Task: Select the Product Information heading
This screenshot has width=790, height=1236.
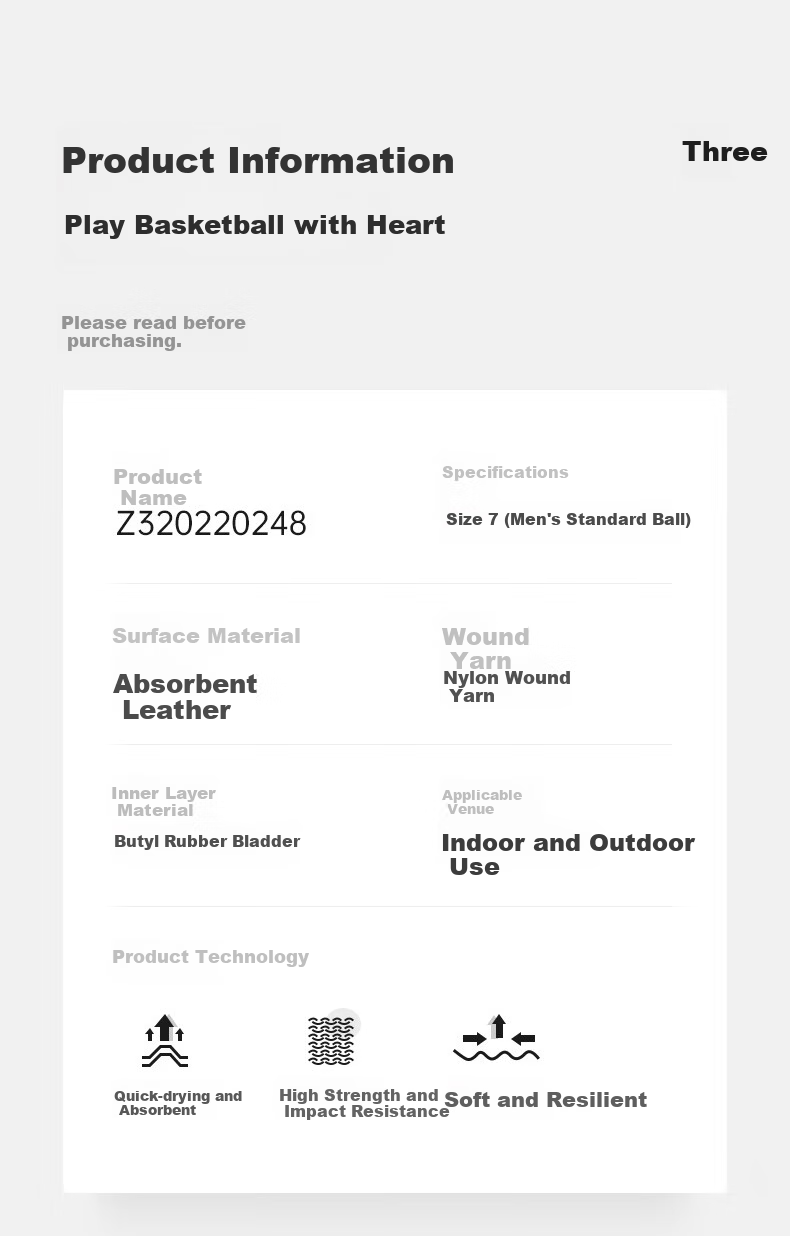Action: (x=258, y=161)
